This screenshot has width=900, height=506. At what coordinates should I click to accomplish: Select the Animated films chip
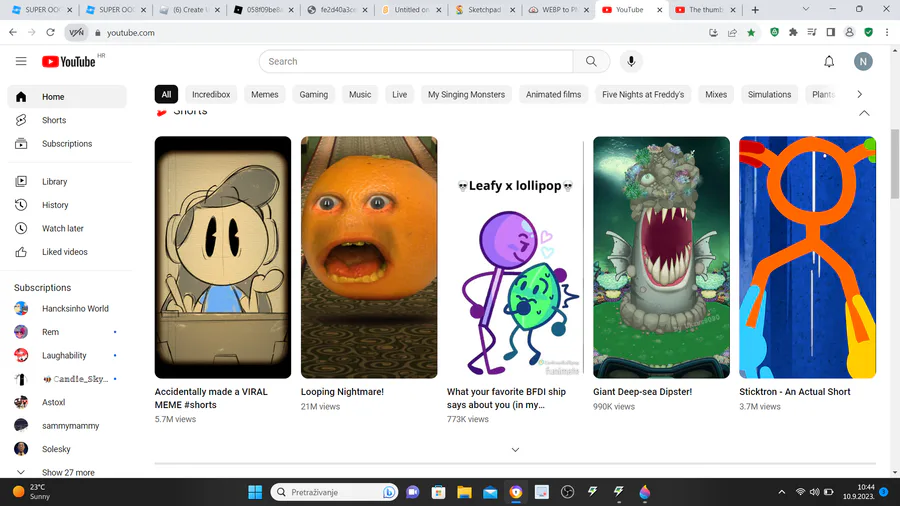coord(553,95)
